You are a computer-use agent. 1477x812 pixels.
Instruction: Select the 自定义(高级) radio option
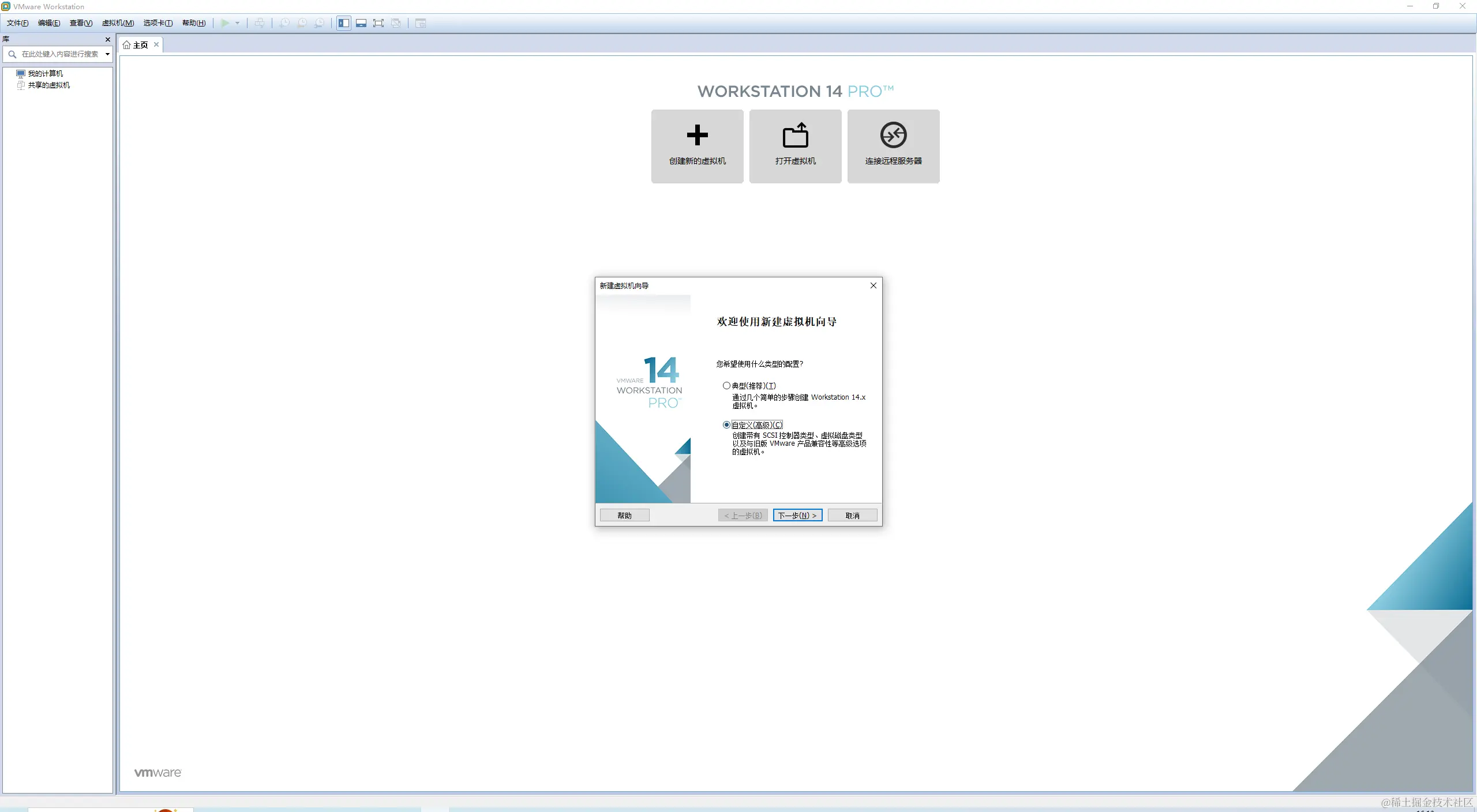[x=726, y=425]
